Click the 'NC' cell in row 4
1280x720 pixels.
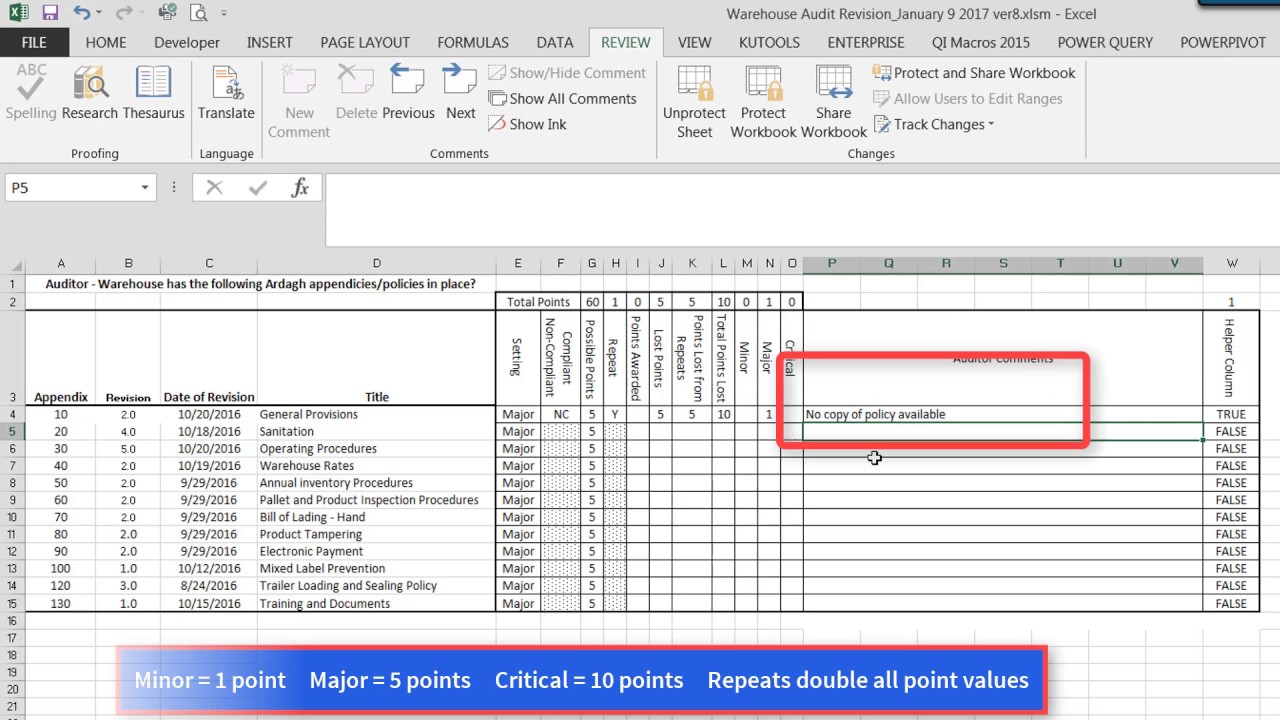click(561, 414)
